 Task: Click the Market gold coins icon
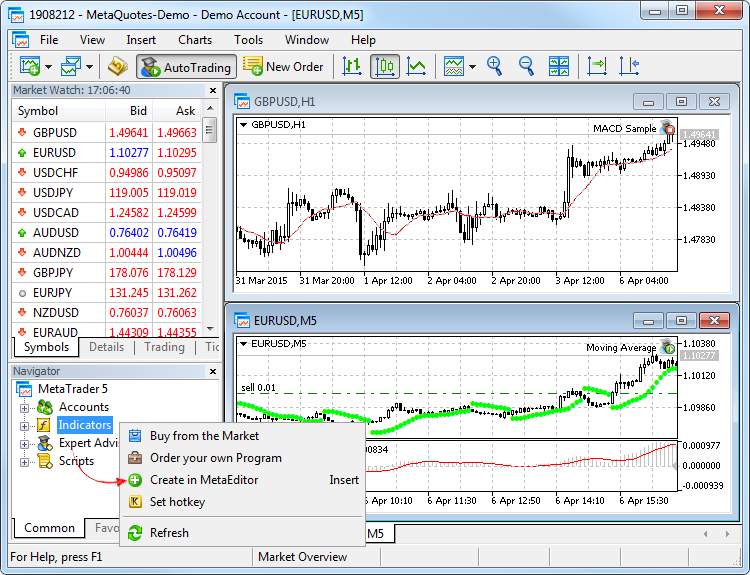click(117, 66)
